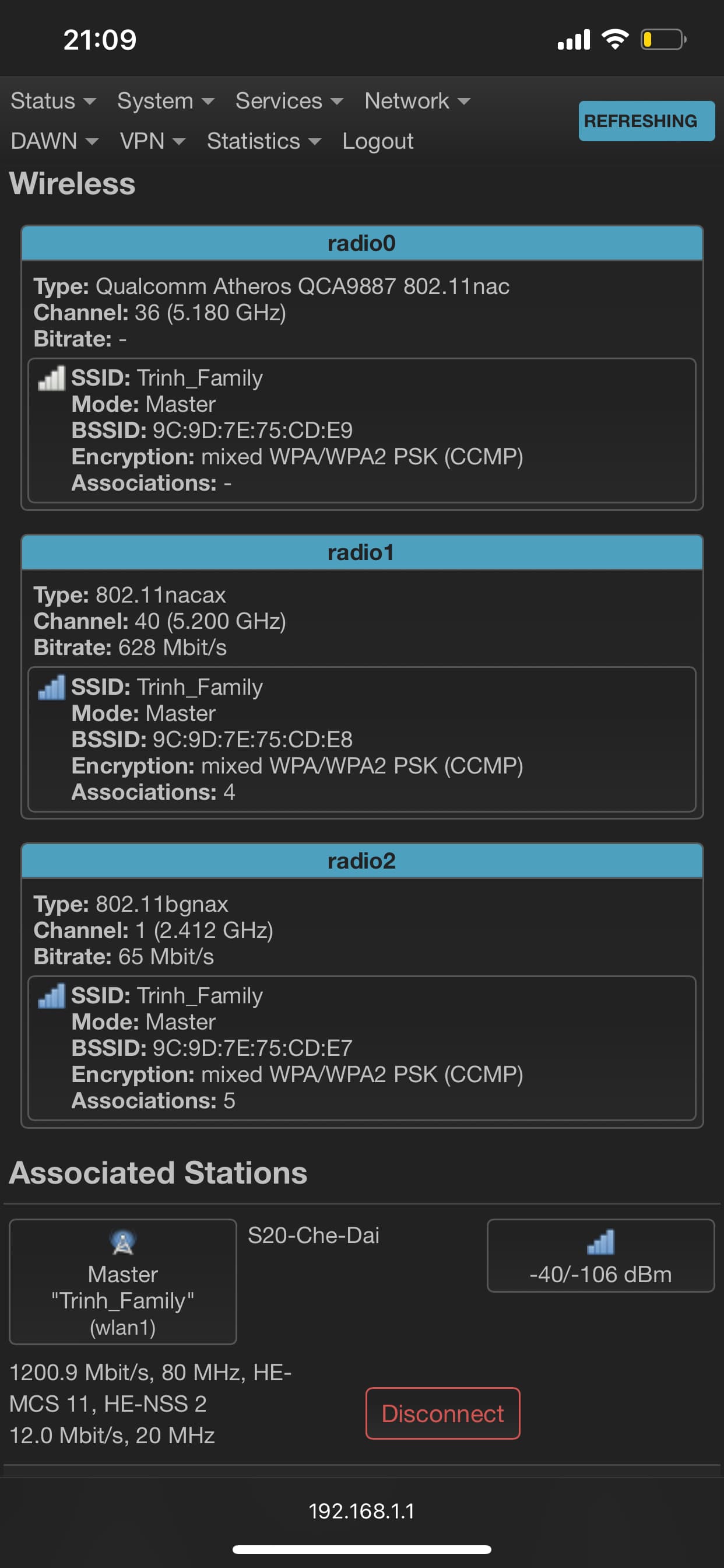
Task: Click the REFRESHING button
Action: point(646,121)
